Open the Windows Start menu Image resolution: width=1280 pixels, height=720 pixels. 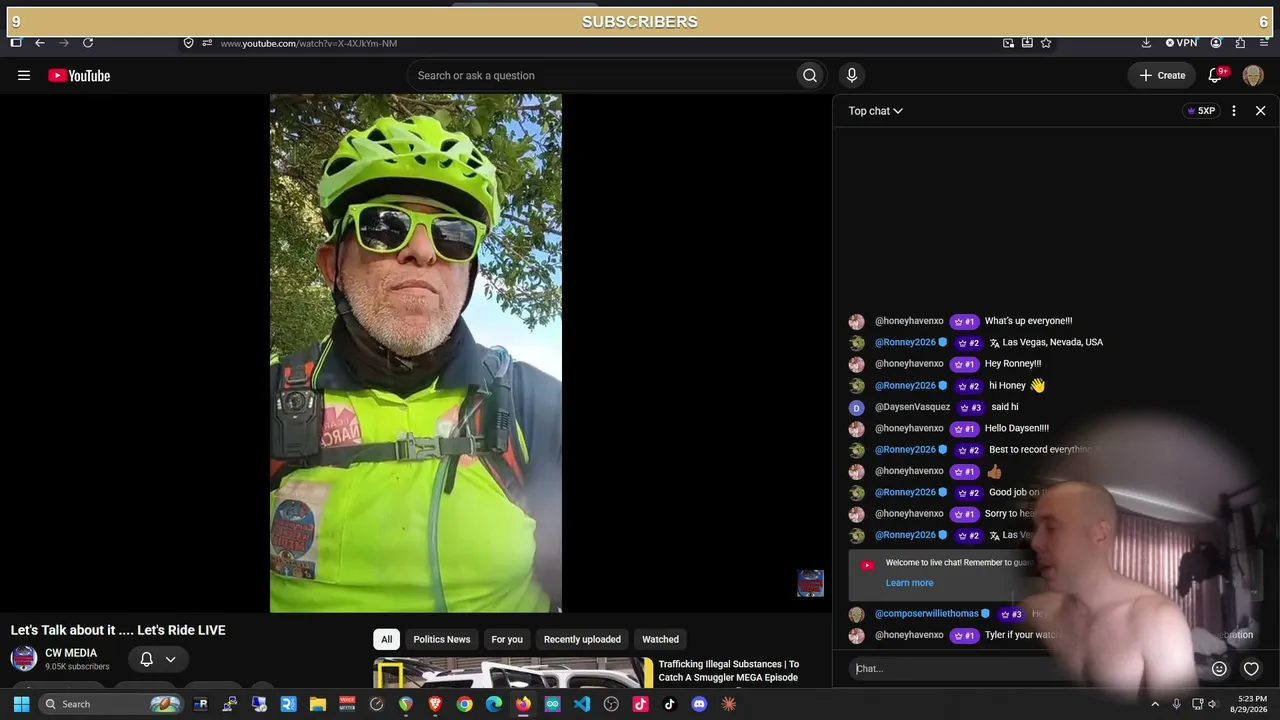(x=21, y=704)
